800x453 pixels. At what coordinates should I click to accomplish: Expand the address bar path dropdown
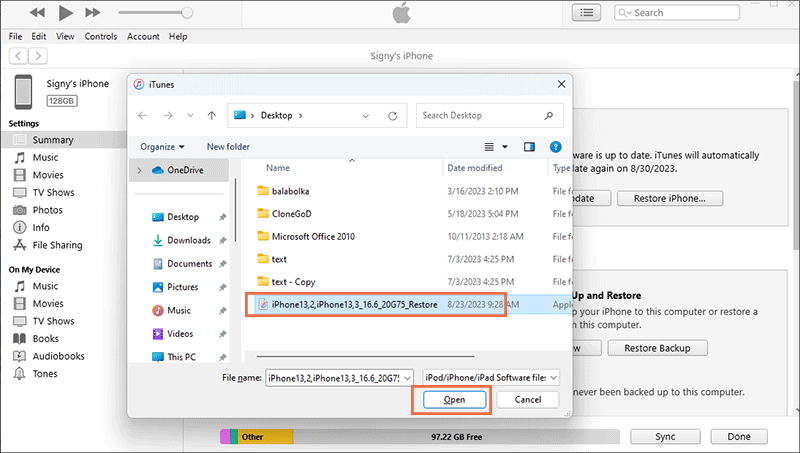pos(365,116)
